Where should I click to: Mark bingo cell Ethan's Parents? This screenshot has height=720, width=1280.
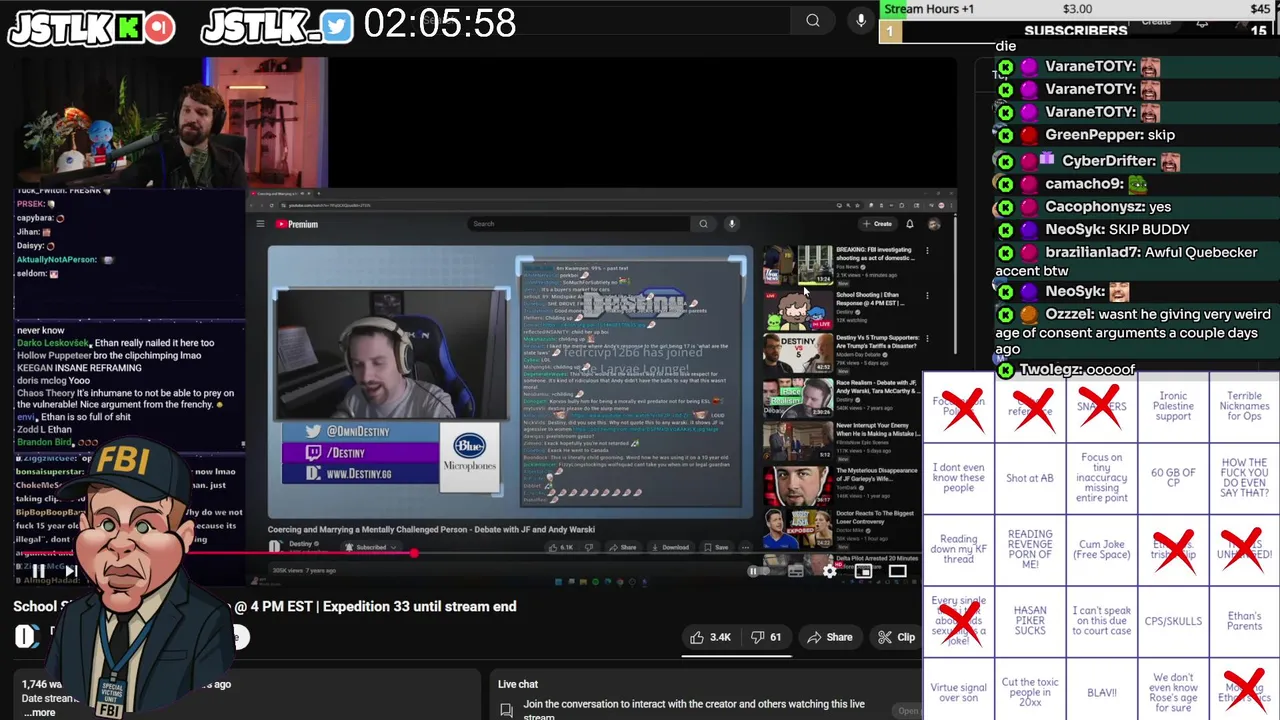1244,621
